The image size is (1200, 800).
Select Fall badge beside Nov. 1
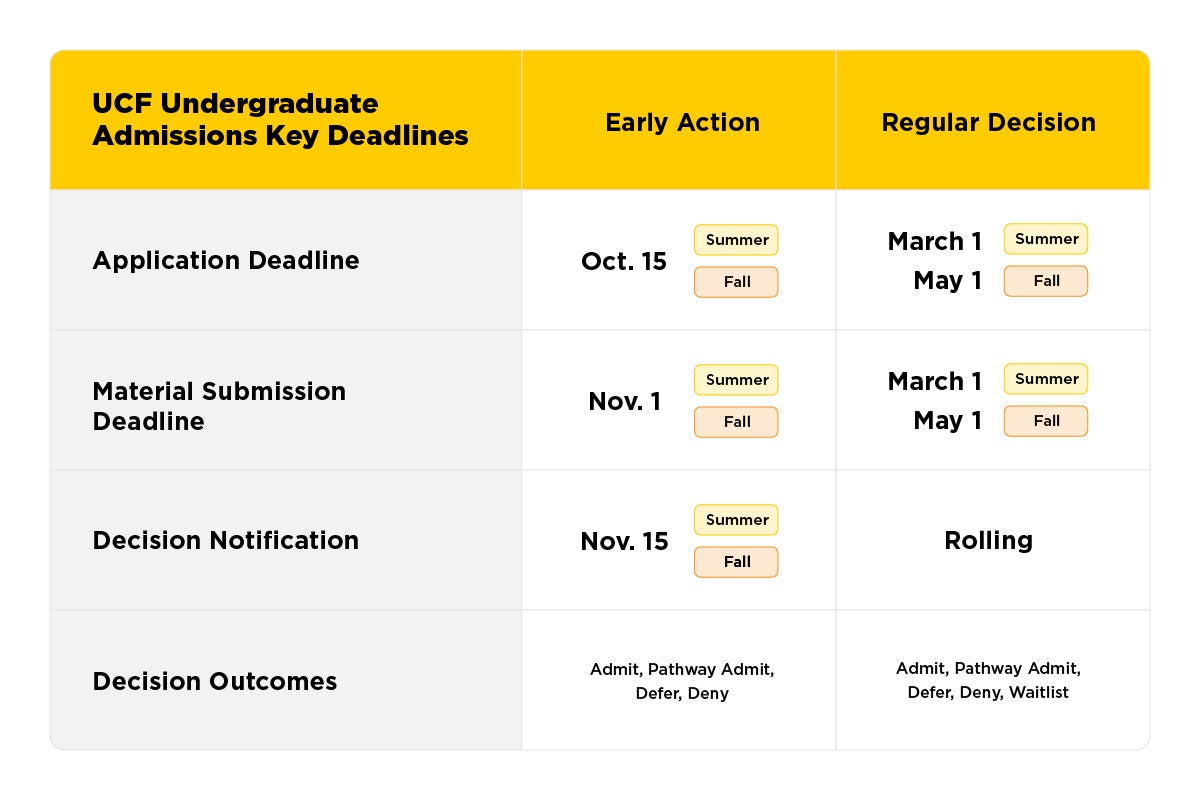(x=736, y=422)
